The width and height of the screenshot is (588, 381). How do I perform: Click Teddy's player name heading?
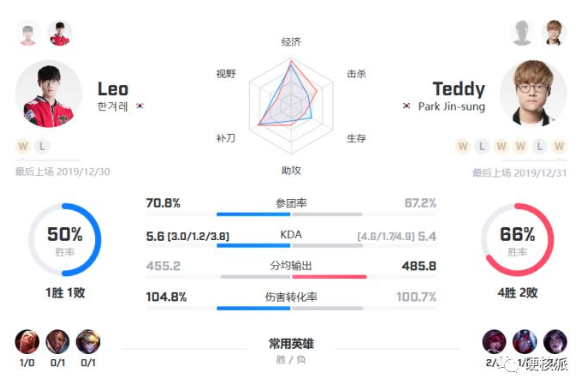click(x=459, y=89)
